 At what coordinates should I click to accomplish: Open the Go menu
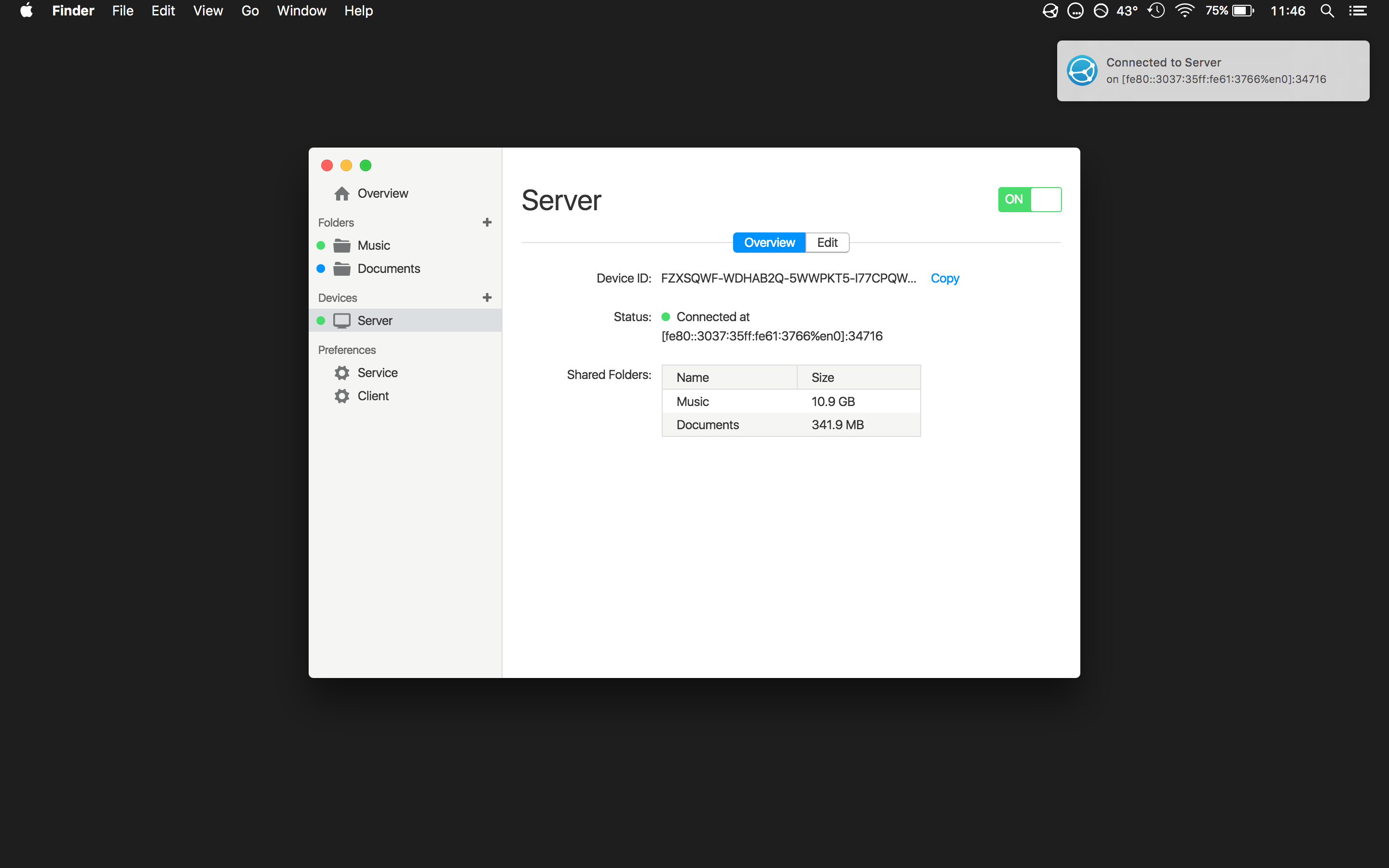pos(250,11)
